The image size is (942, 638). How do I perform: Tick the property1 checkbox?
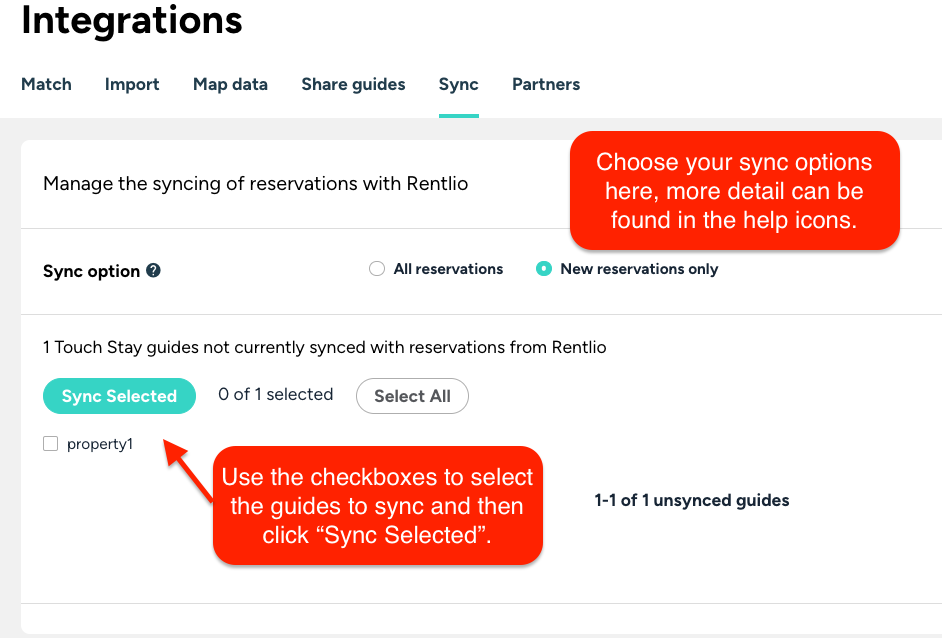tap(51, 444)
